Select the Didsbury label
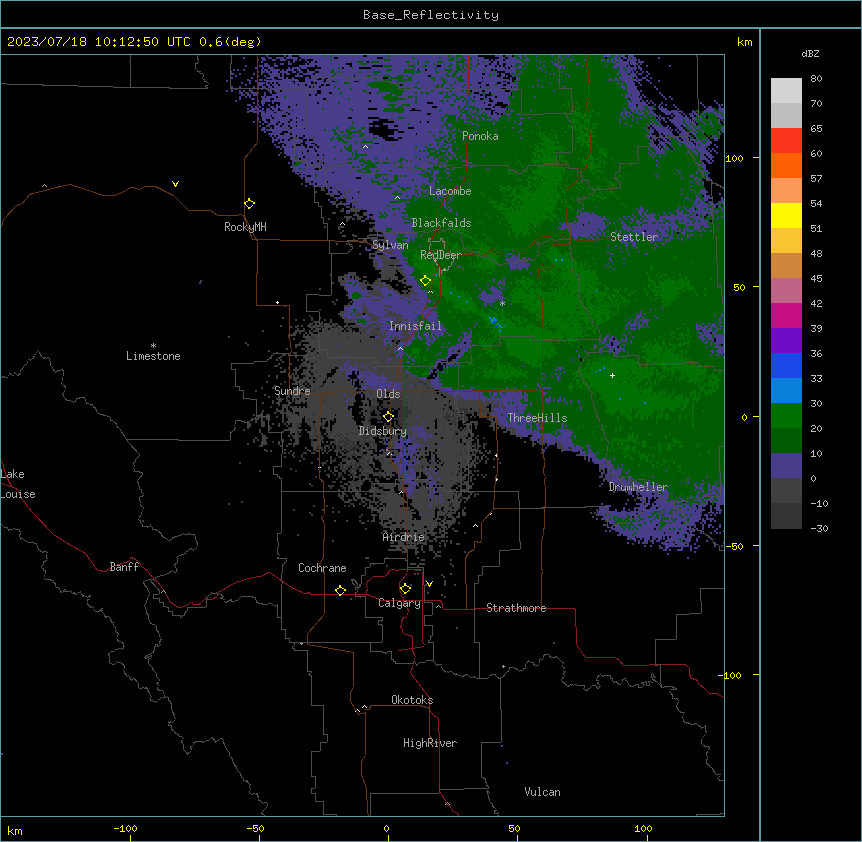The height and width of the screenshot is (842, 862). coord(383,431)
